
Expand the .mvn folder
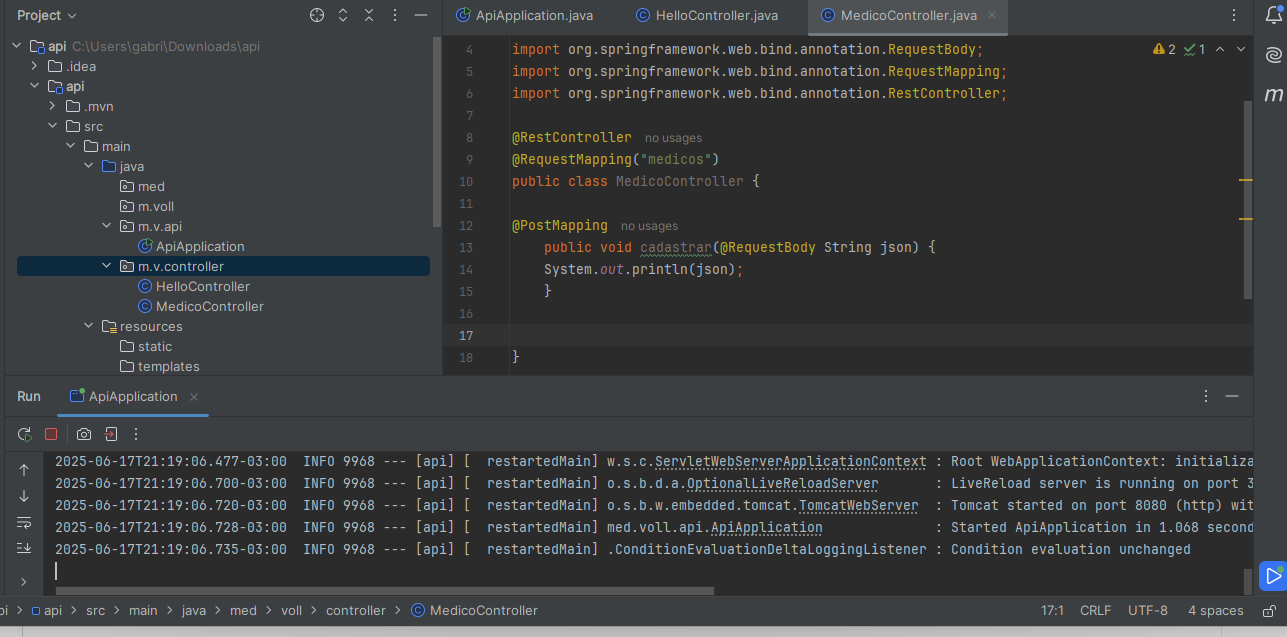(53, 106)
